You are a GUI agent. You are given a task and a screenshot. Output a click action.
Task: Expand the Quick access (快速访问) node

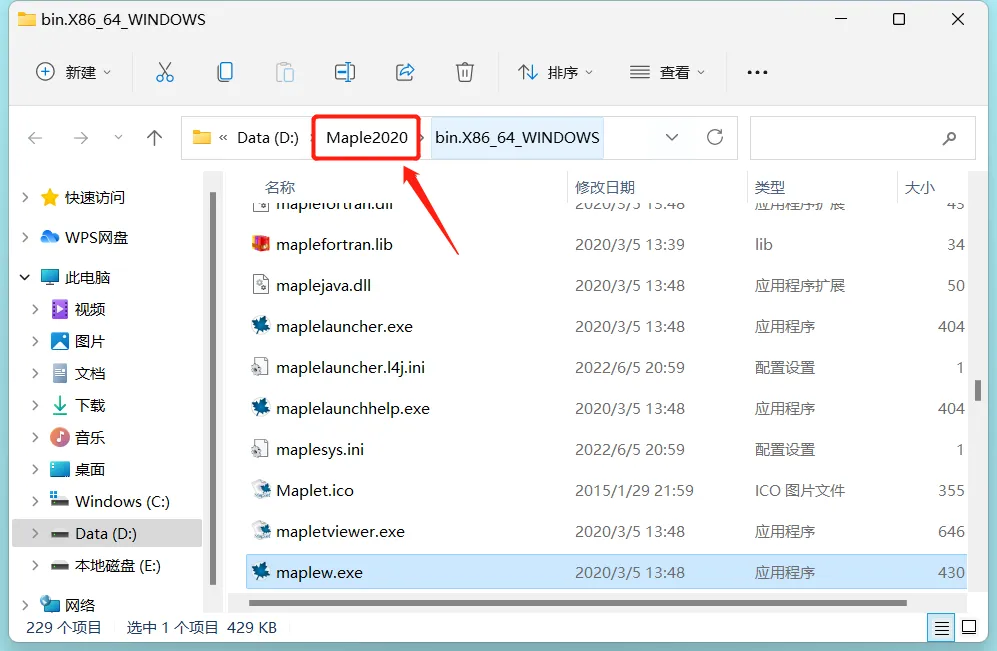(25, 197)
